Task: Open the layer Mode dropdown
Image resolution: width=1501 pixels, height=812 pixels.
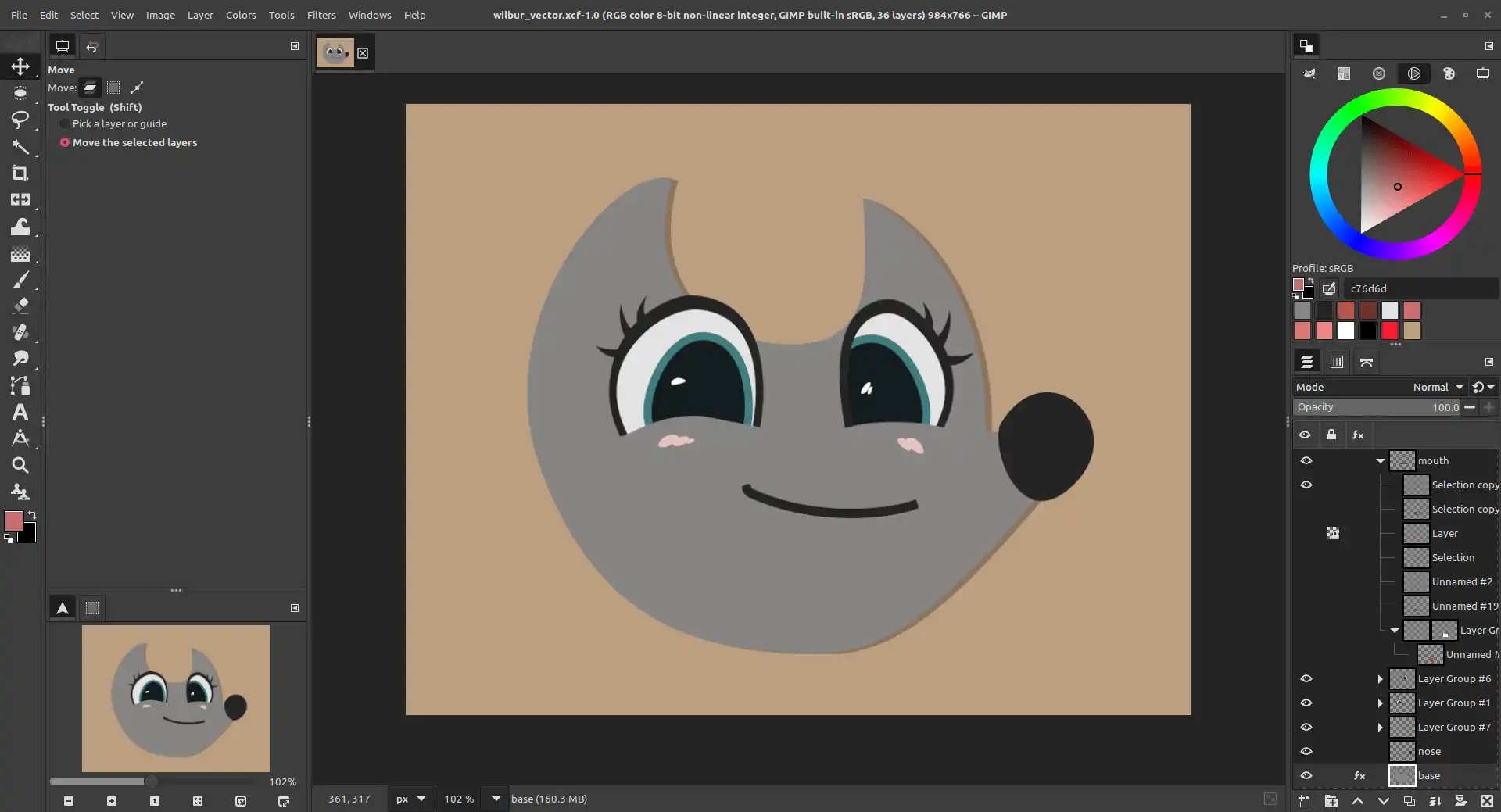Action: [1437, 387]
